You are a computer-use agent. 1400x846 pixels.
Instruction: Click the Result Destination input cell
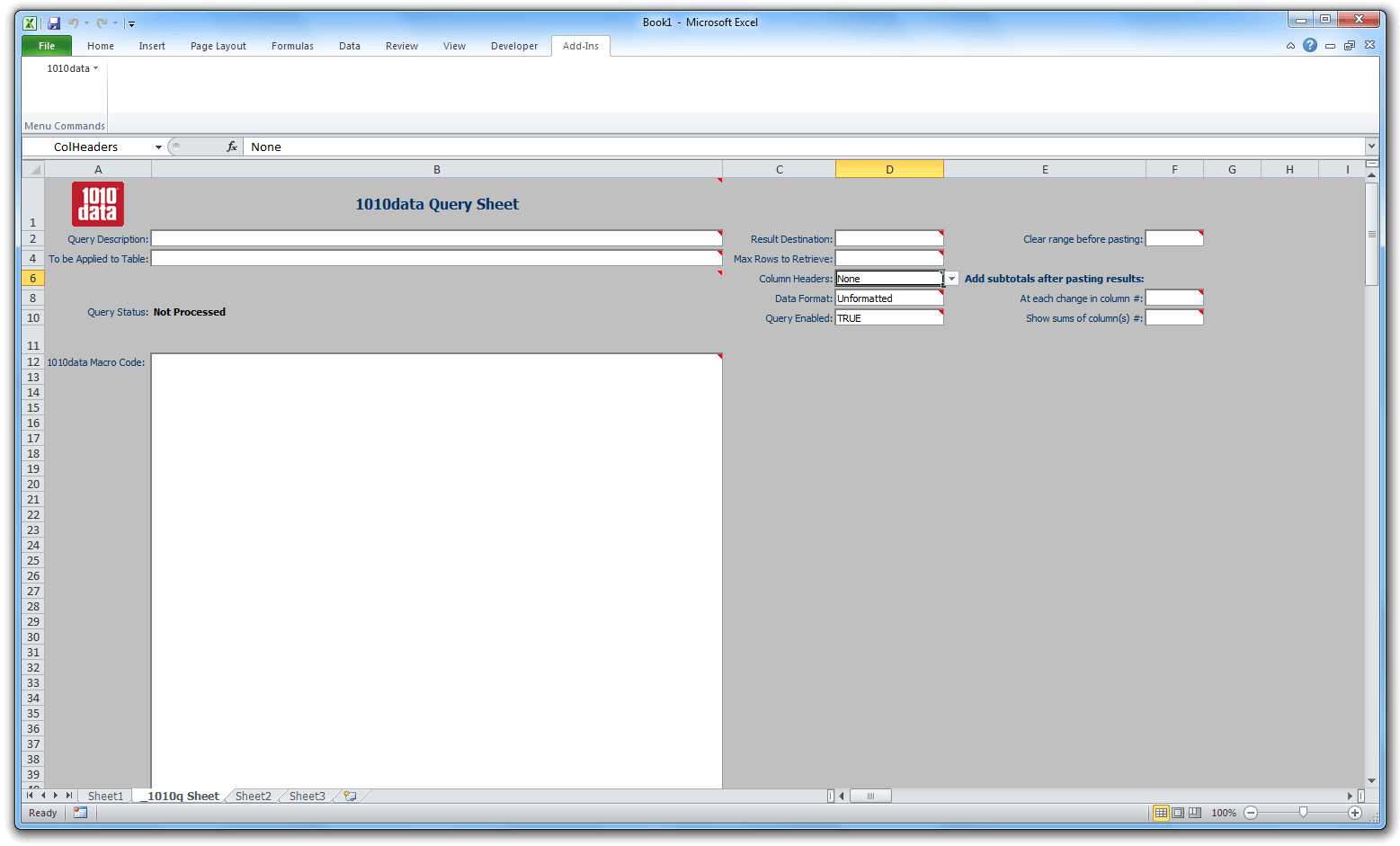[889, 238]
